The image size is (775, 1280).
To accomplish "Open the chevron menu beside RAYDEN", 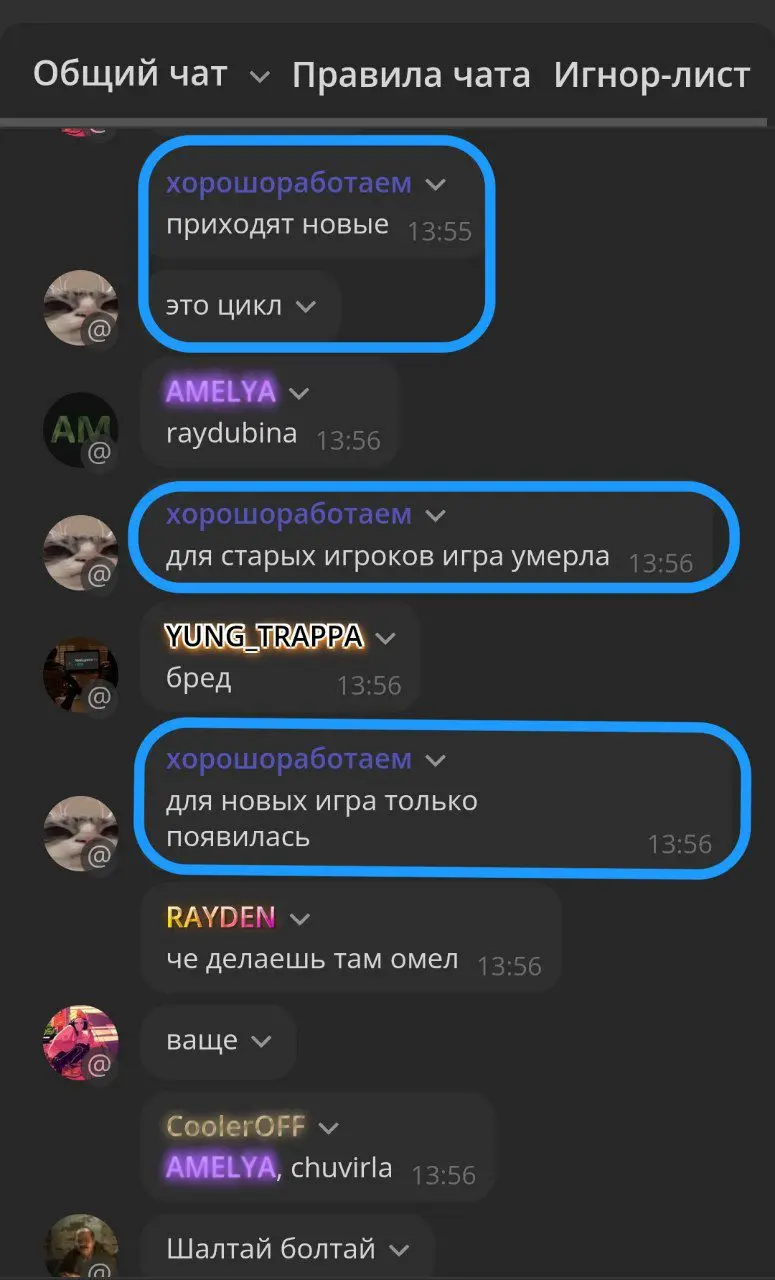I will pos(299,918).
